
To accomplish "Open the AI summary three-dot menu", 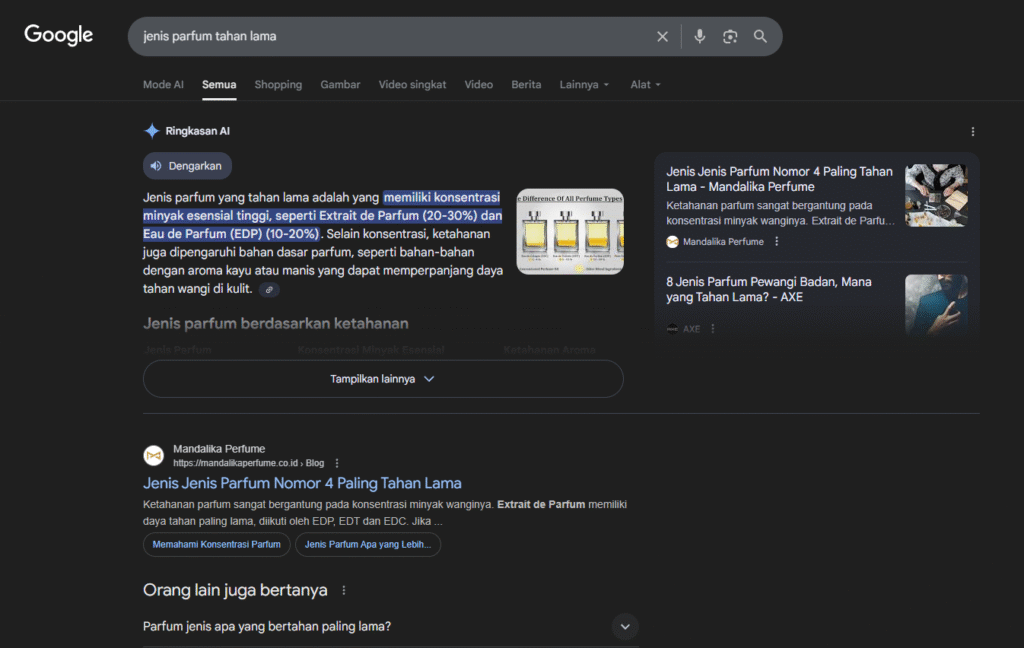I will pyautogui.click(x=972, y=131).
